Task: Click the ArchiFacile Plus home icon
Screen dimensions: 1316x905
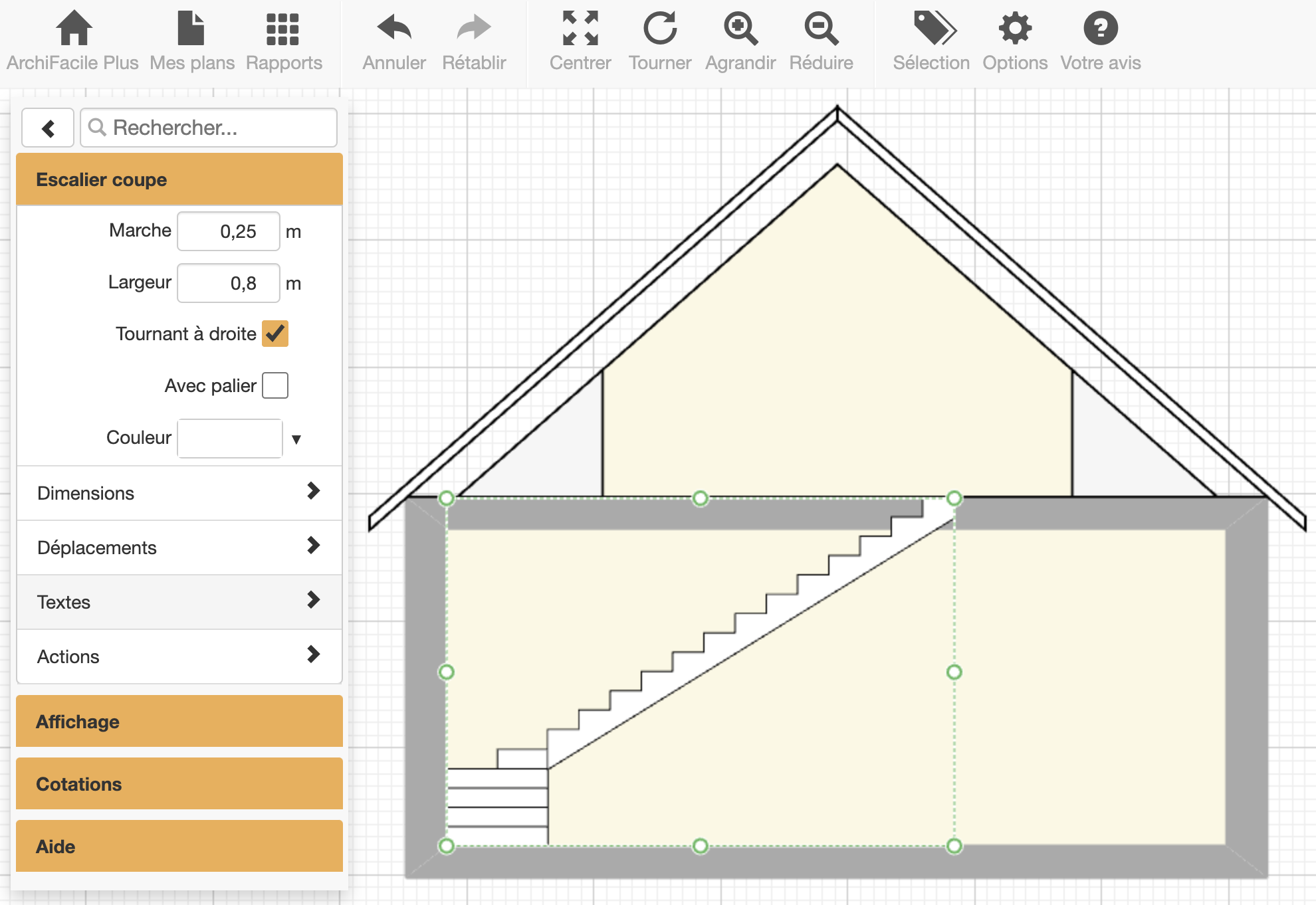Action: (x=73, y=29)
